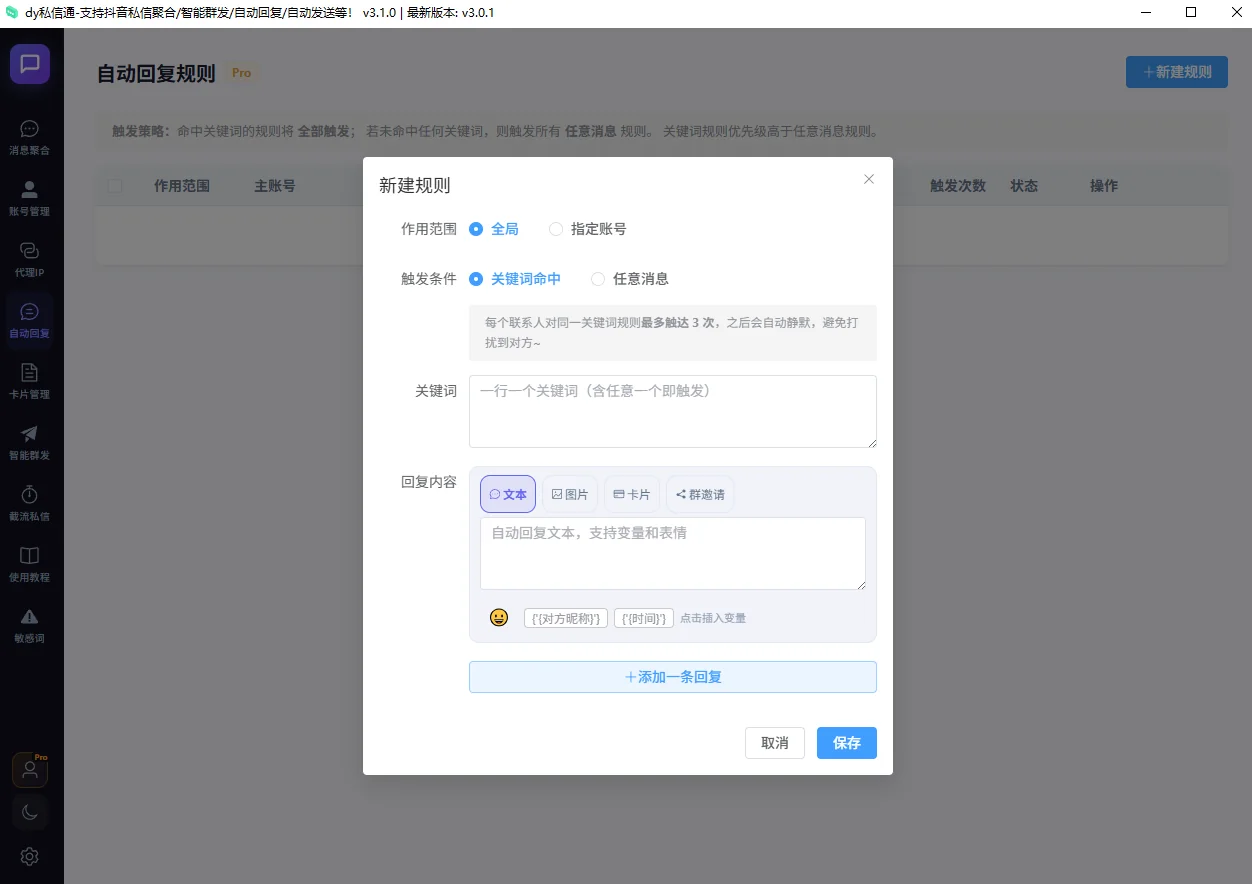The width and height of the screenshot is (1252, 884).
Task: Open 敏感词 in the sidebar
Action: coord(30,626)
